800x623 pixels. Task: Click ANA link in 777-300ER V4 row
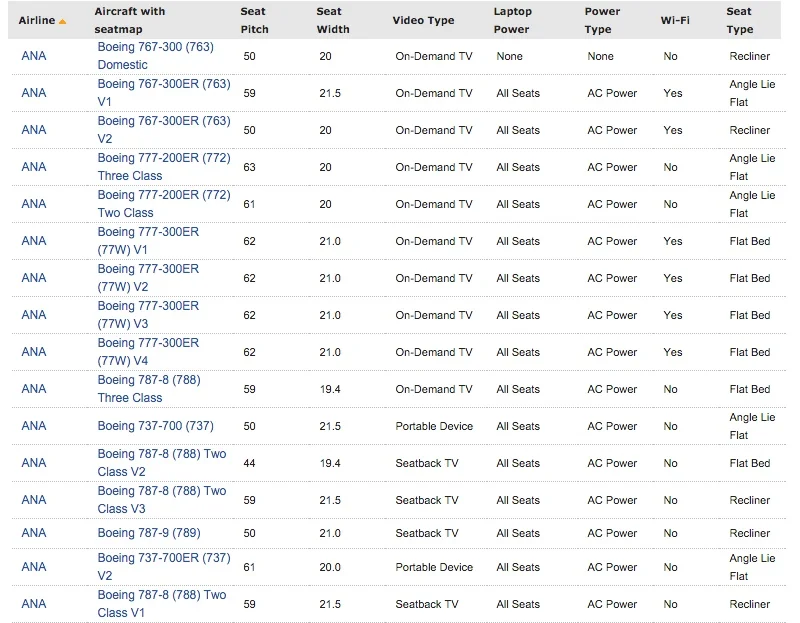coord(34,352)
